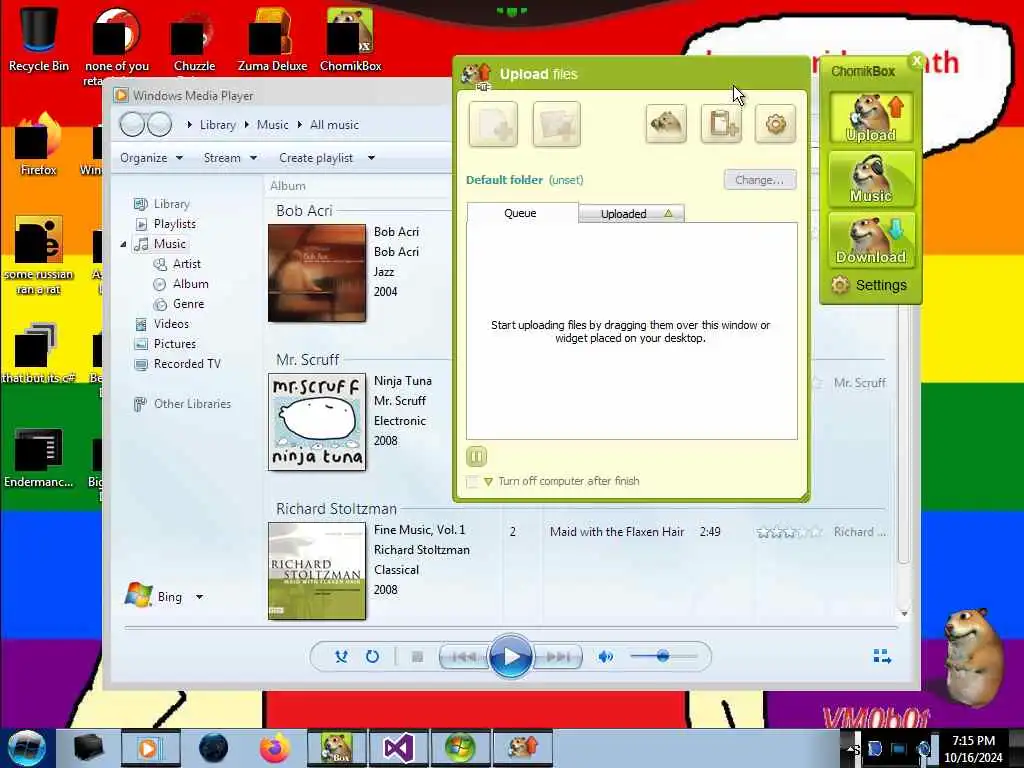Image resolution: width=1024 pixels, height=768 pixels.
Task: Select Videos in the navigation pane
Action: 161,324
